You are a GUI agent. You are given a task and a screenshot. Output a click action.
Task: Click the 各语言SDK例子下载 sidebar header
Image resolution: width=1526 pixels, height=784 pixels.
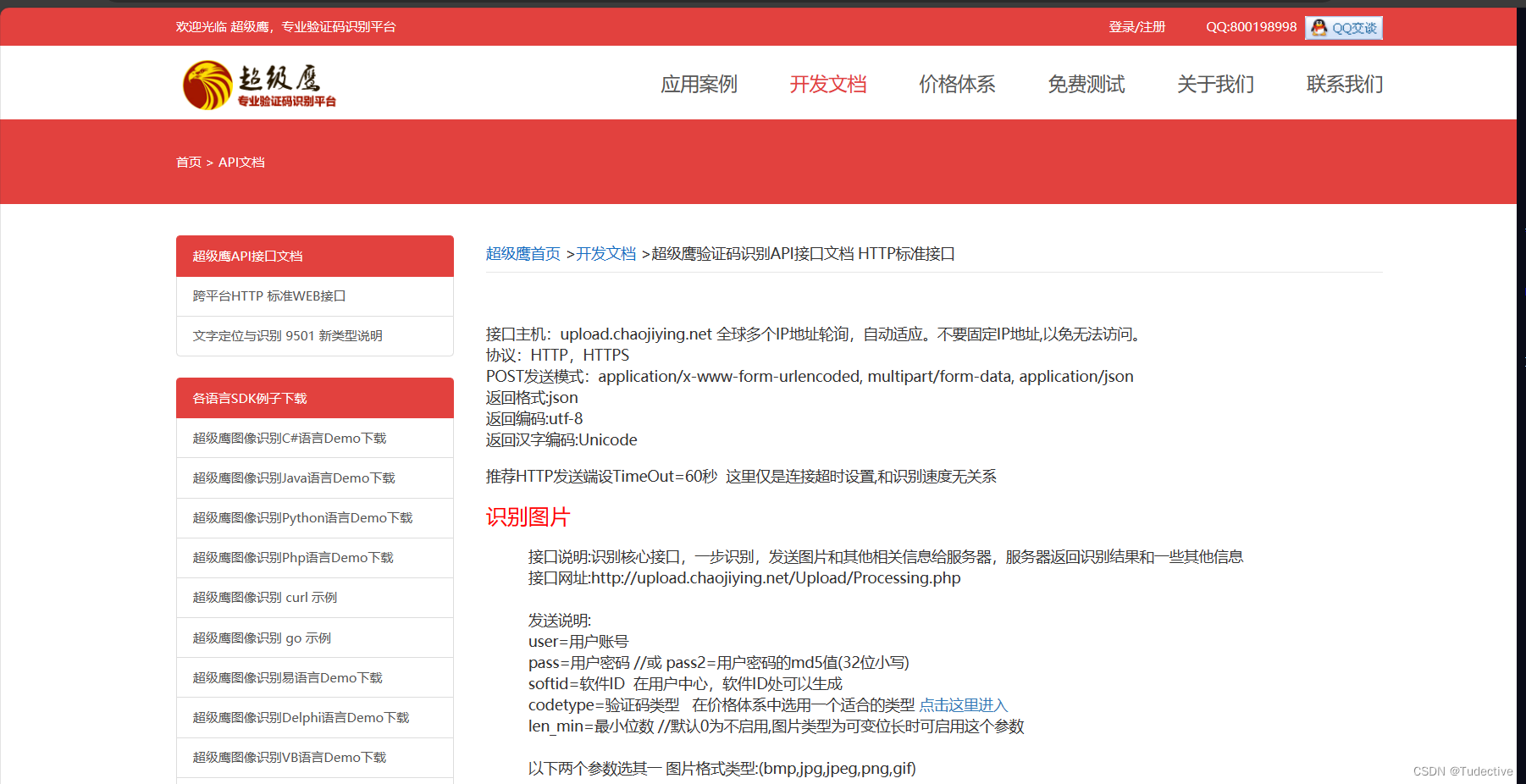tap(315, 398)
